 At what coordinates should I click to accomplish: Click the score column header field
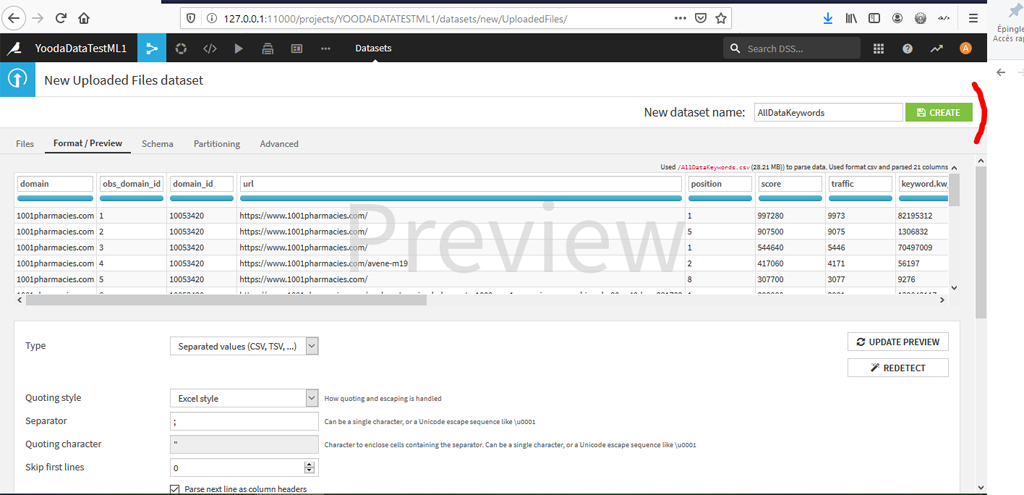click(790, 184)
